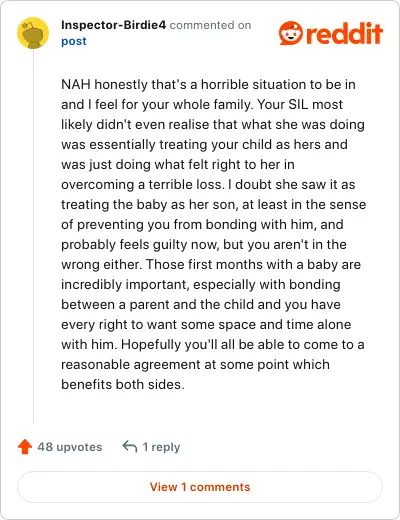Click the 'View 1 comments' button
This screenshot has width=400, height=520.
(x=200, y=487)
